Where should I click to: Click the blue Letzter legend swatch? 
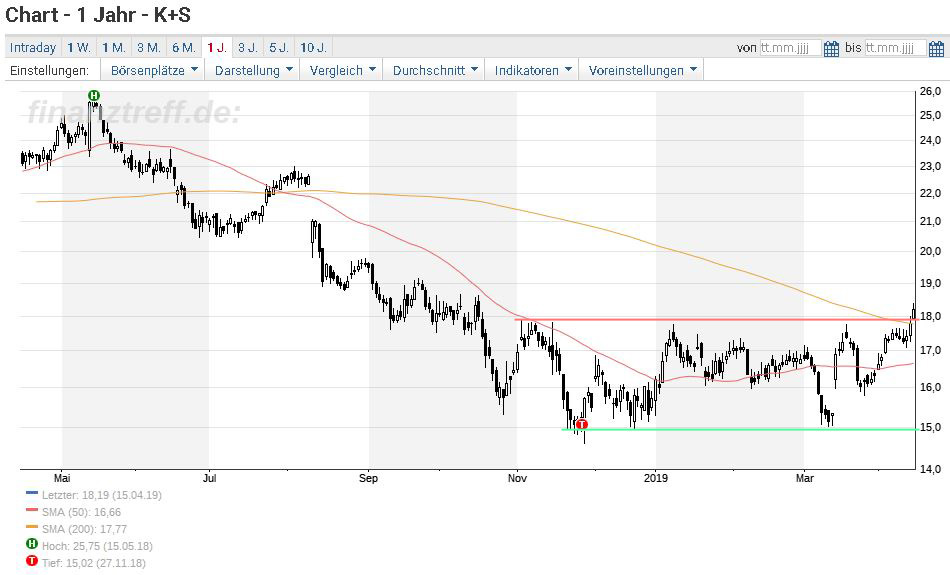pos(32,494)
